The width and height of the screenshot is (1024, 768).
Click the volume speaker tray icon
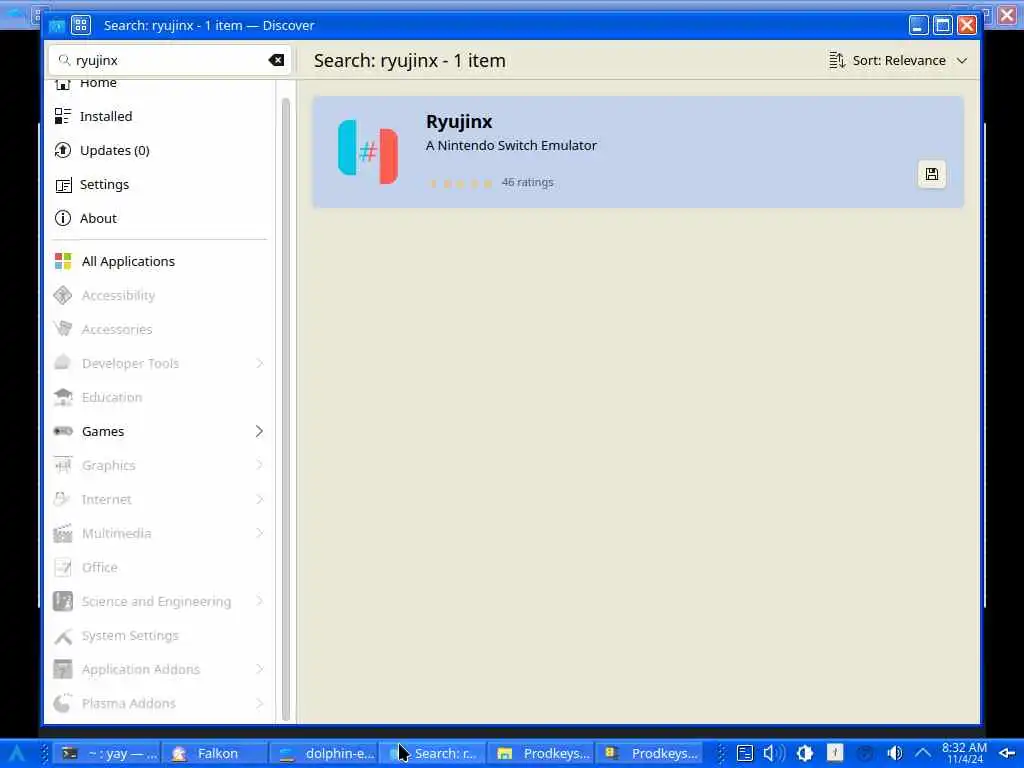point(895,753)
